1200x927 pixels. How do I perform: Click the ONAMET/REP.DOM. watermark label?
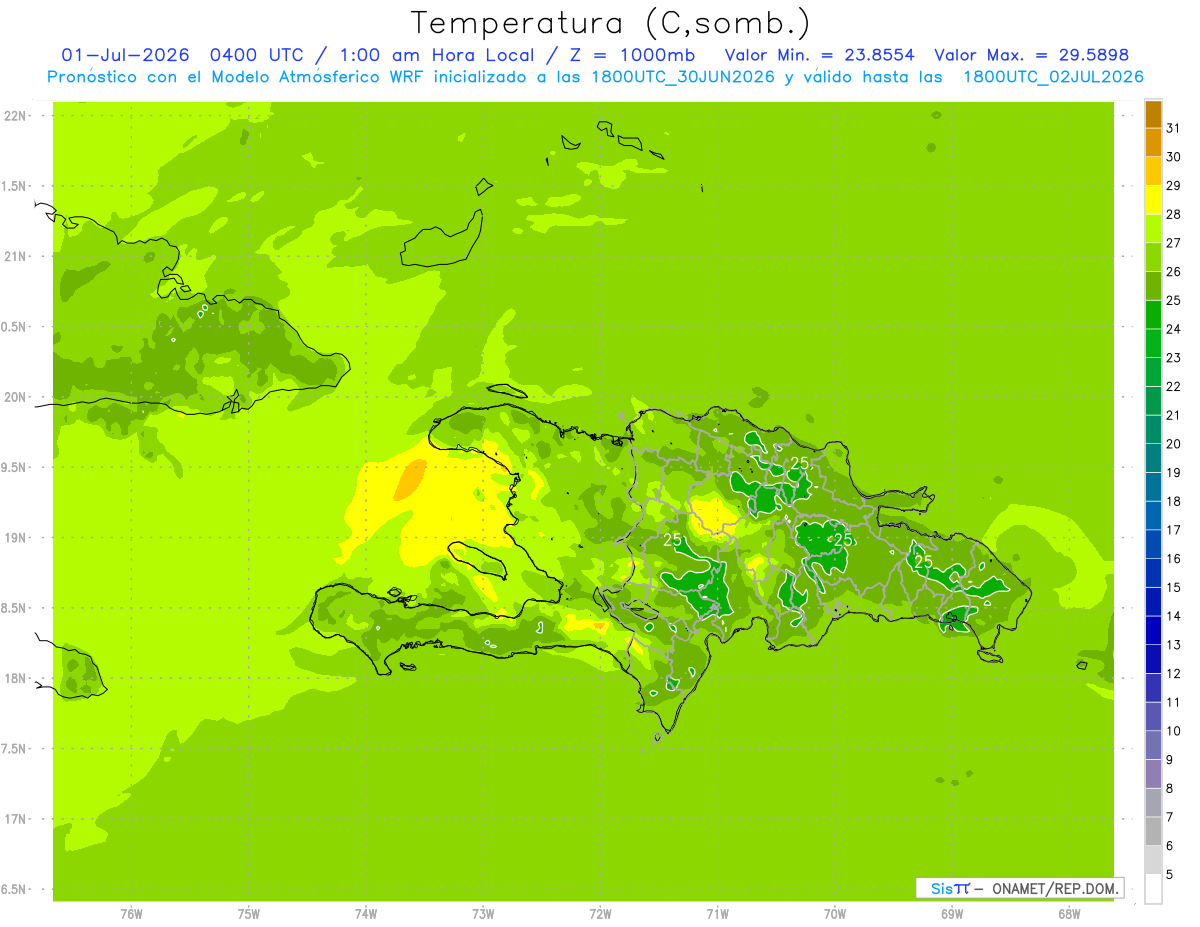(x=1055, y=888)
